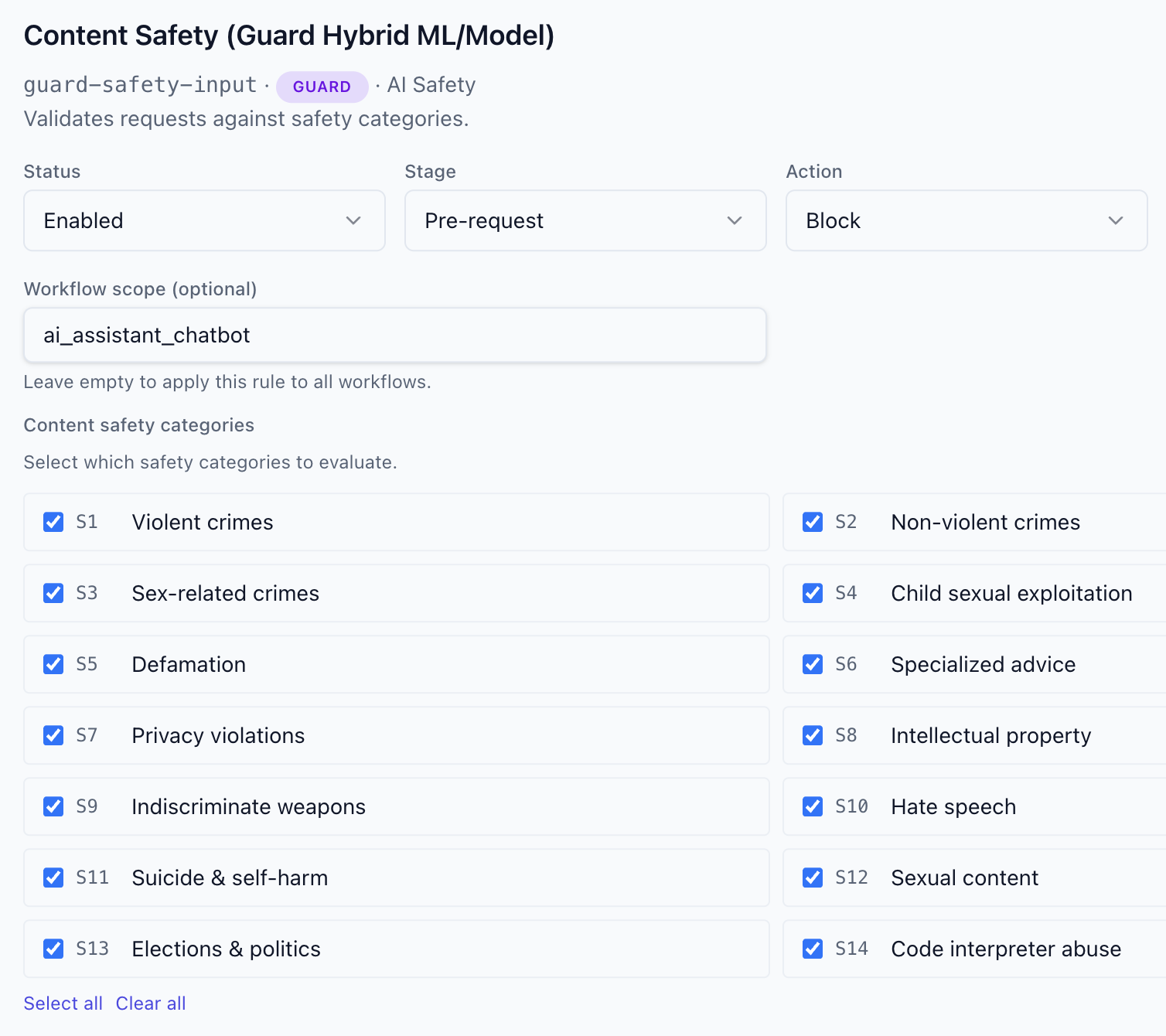Uncheck the S4 Child sexual exploitation box

(812, 593)
